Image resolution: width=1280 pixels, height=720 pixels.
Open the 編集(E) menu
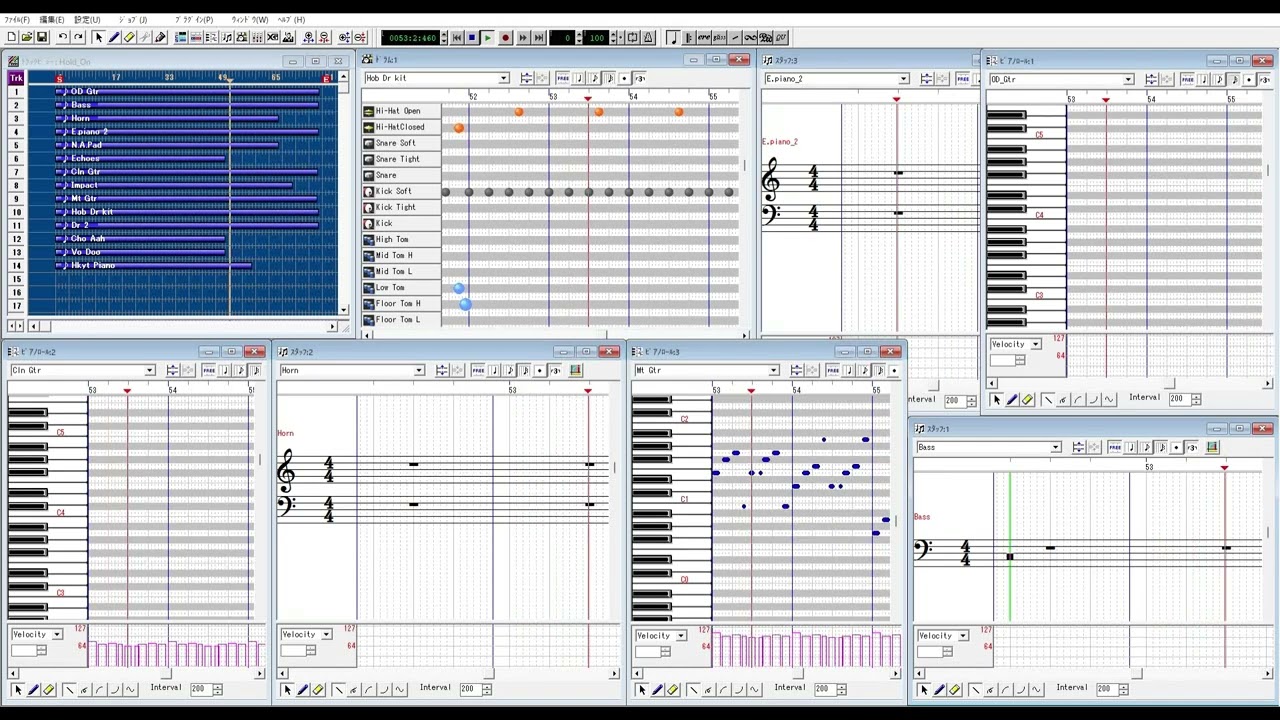tap(52, 20)
